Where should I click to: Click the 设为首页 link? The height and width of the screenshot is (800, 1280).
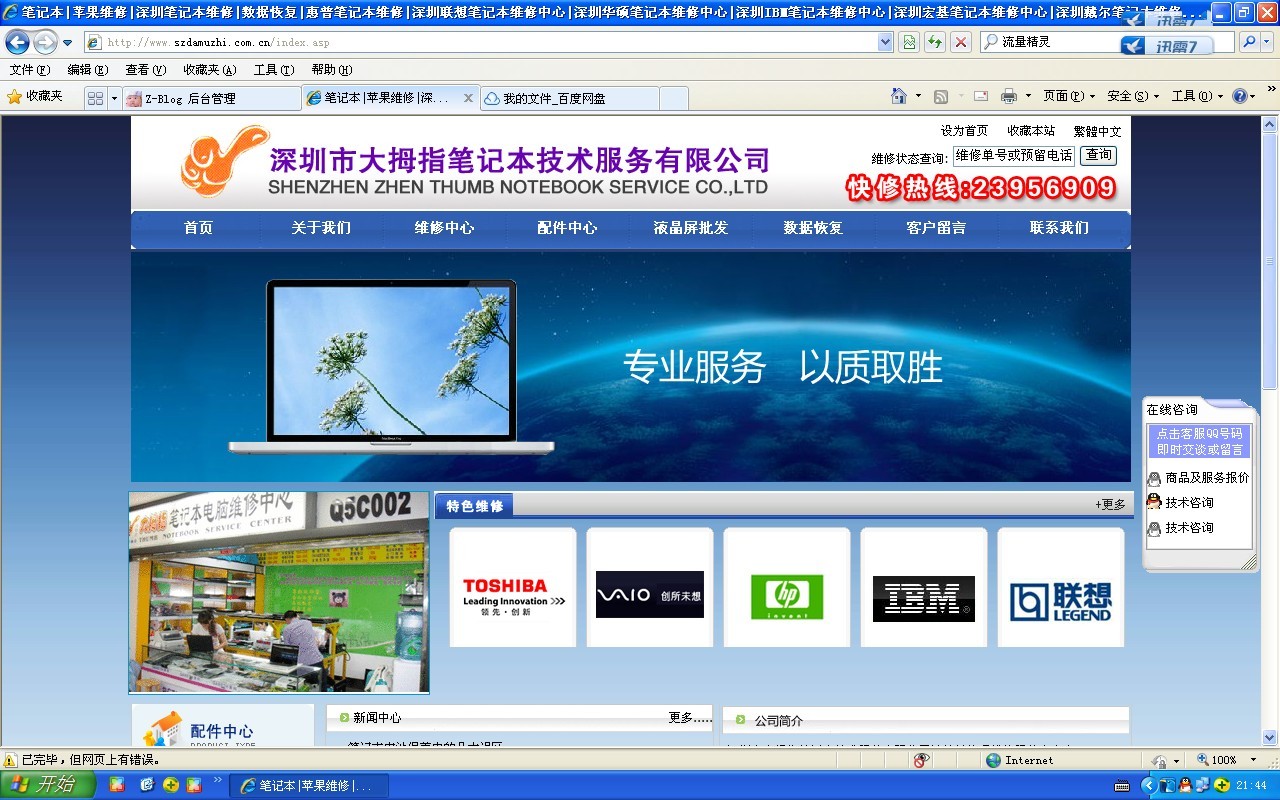click(x=964, y=131)
